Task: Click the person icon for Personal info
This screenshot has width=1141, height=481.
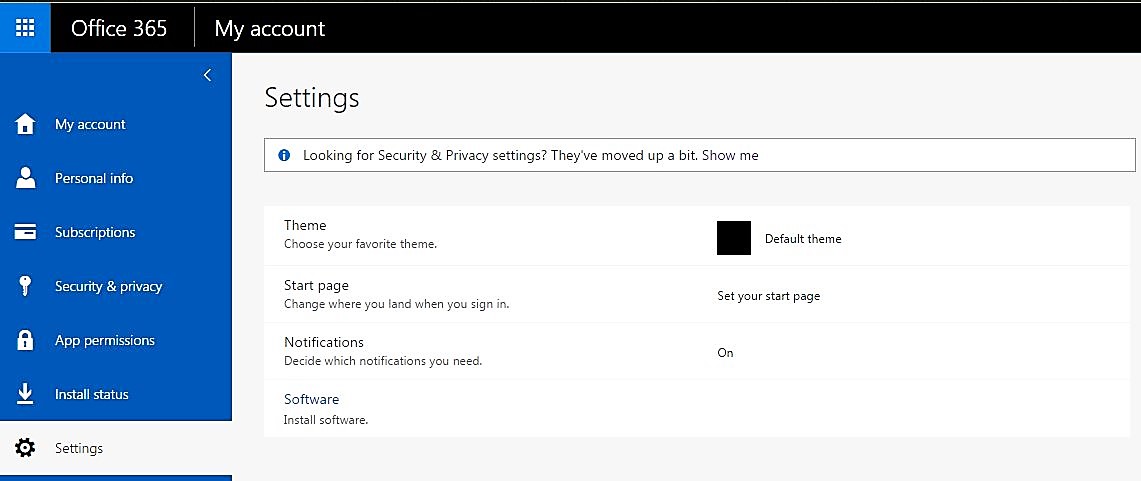Action: 25,178
